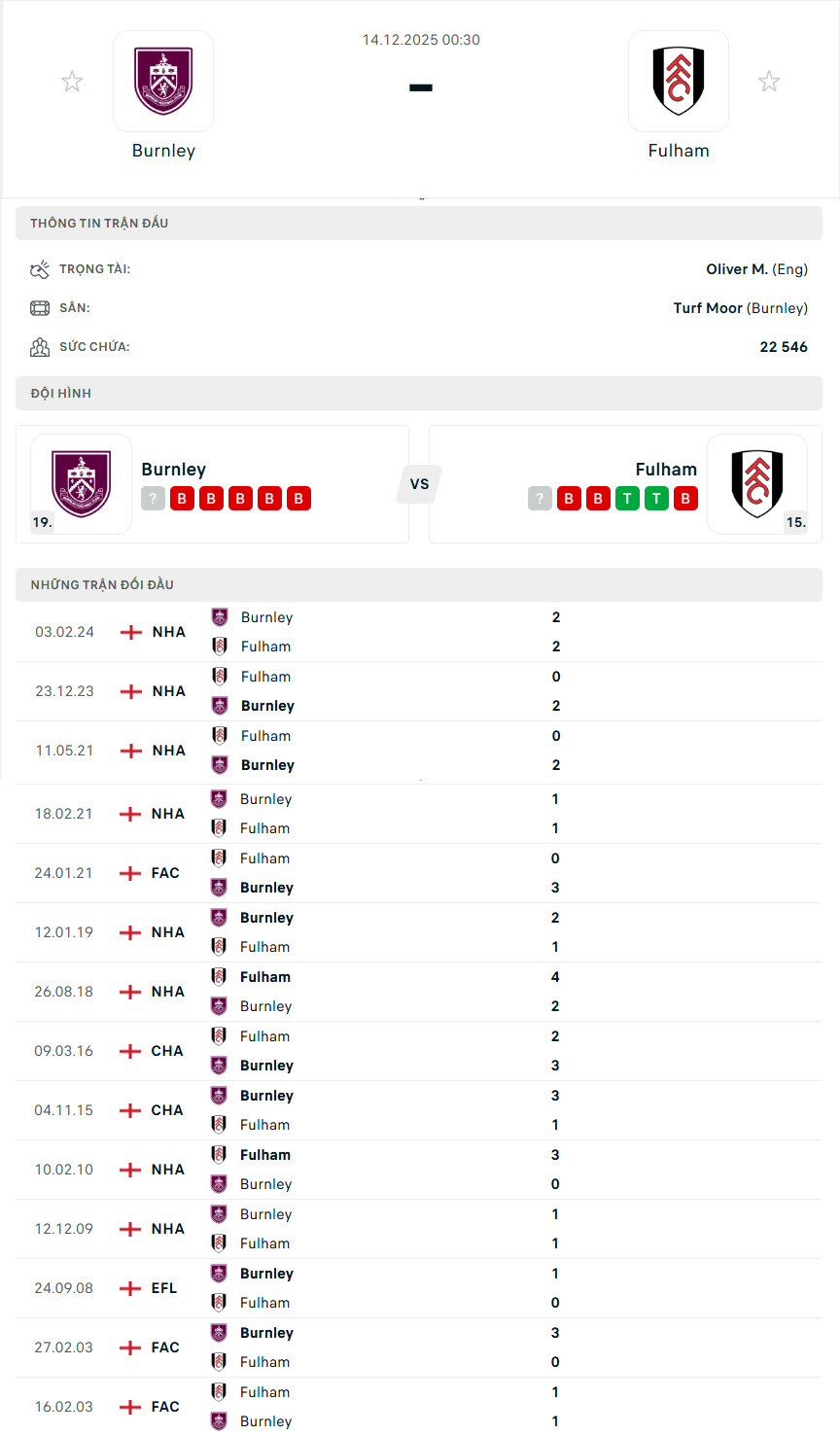Click the Fulham crest beside the 26.08.18 match

218,976
